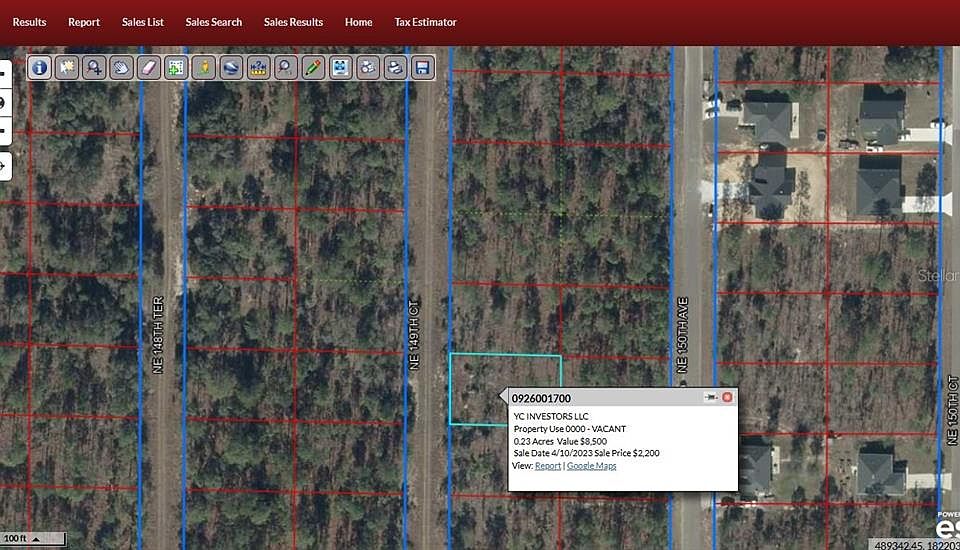Screen dimensions: 960x550
Task: Click the NE 149TH CT street label
Action: pos(414,334)
